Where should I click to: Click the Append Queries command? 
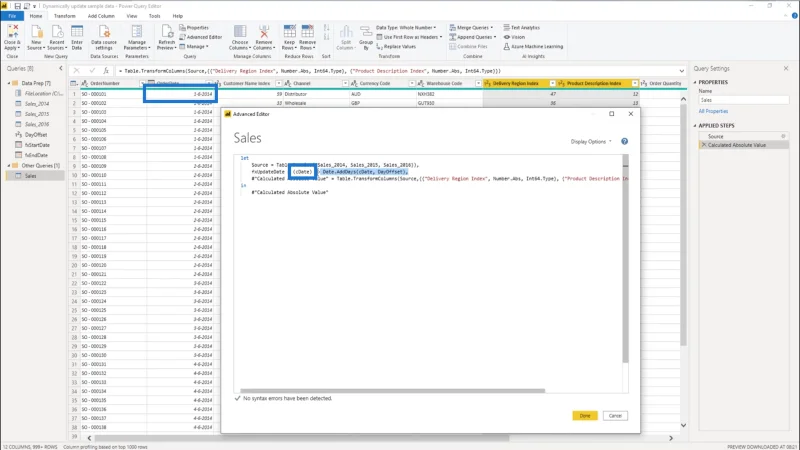tap(473, 37)
